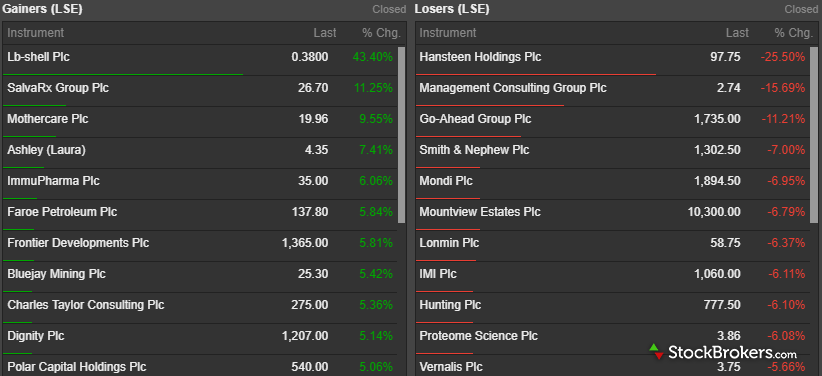822x376 pixels.
Task: Click Charles Taylor Consulting Plc
Action: click(85, 304)
